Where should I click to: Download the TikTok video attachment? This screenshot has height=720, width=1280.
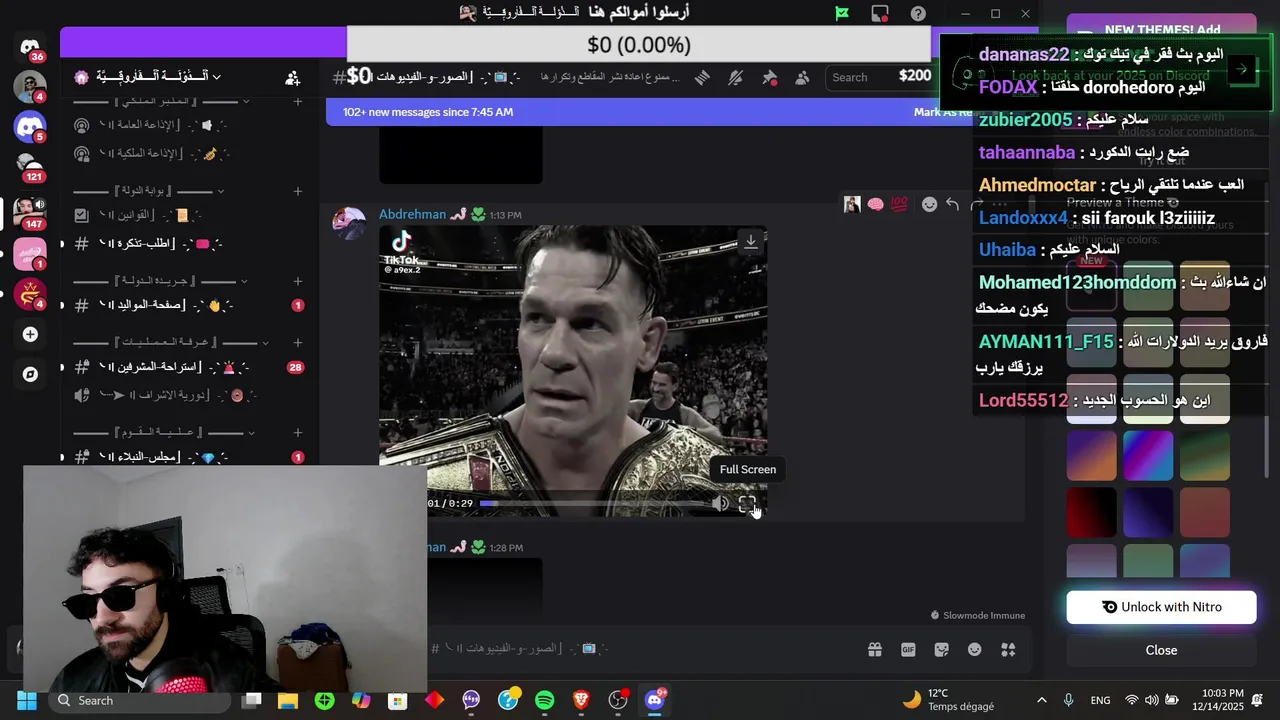click(750, 241)
